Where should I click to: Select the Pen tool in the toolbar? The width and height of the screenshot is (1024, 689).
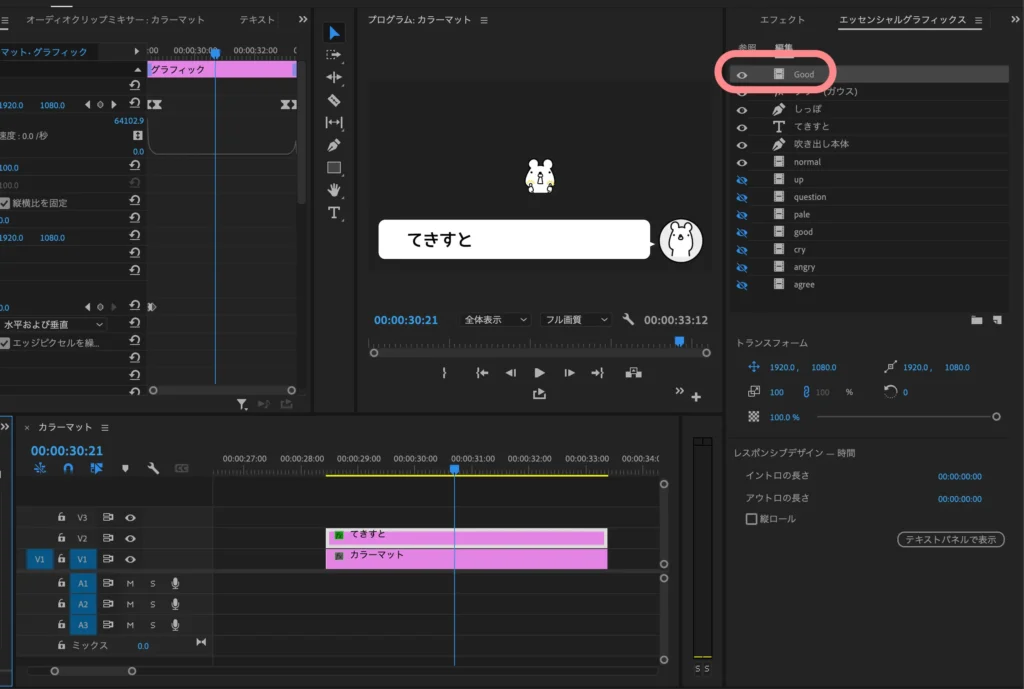pyautogui.click(x=334, y=145)
